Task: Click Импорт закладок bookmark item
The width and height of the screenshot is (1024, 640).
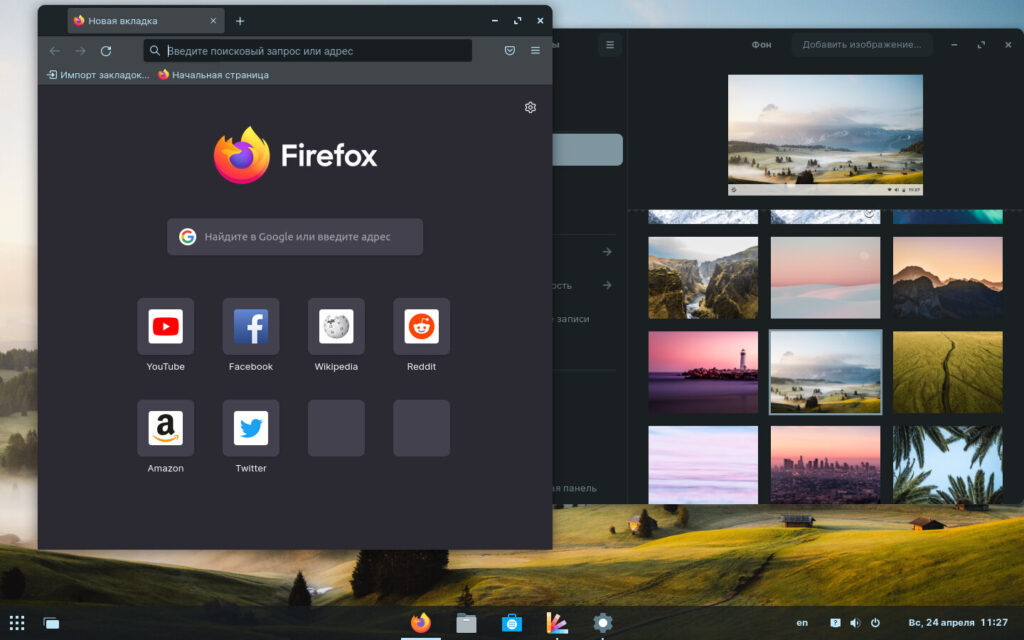Action: tap(98, 75)
